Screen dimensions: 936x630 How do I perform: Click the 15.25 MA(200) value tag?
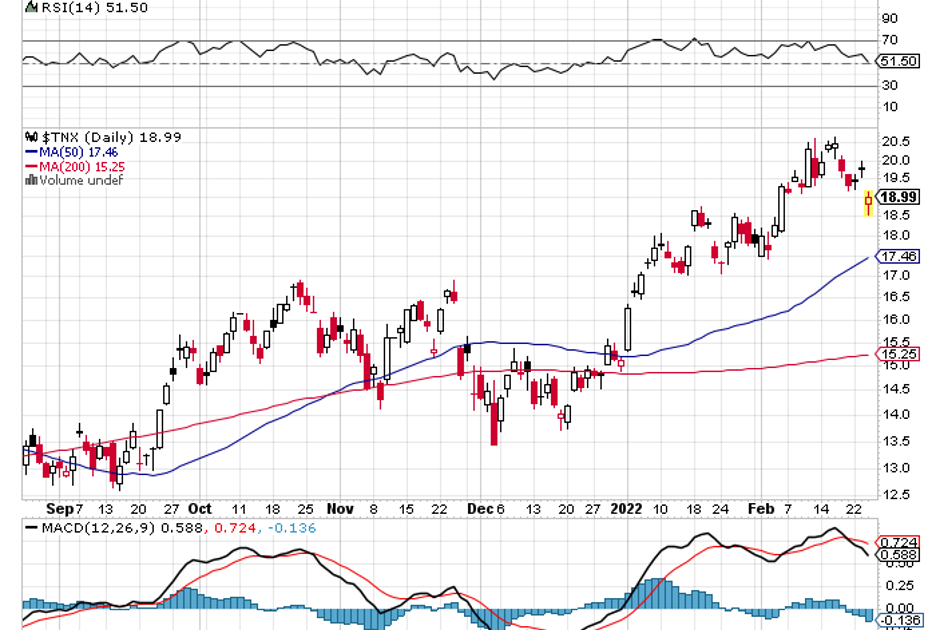tap(898, 354)
